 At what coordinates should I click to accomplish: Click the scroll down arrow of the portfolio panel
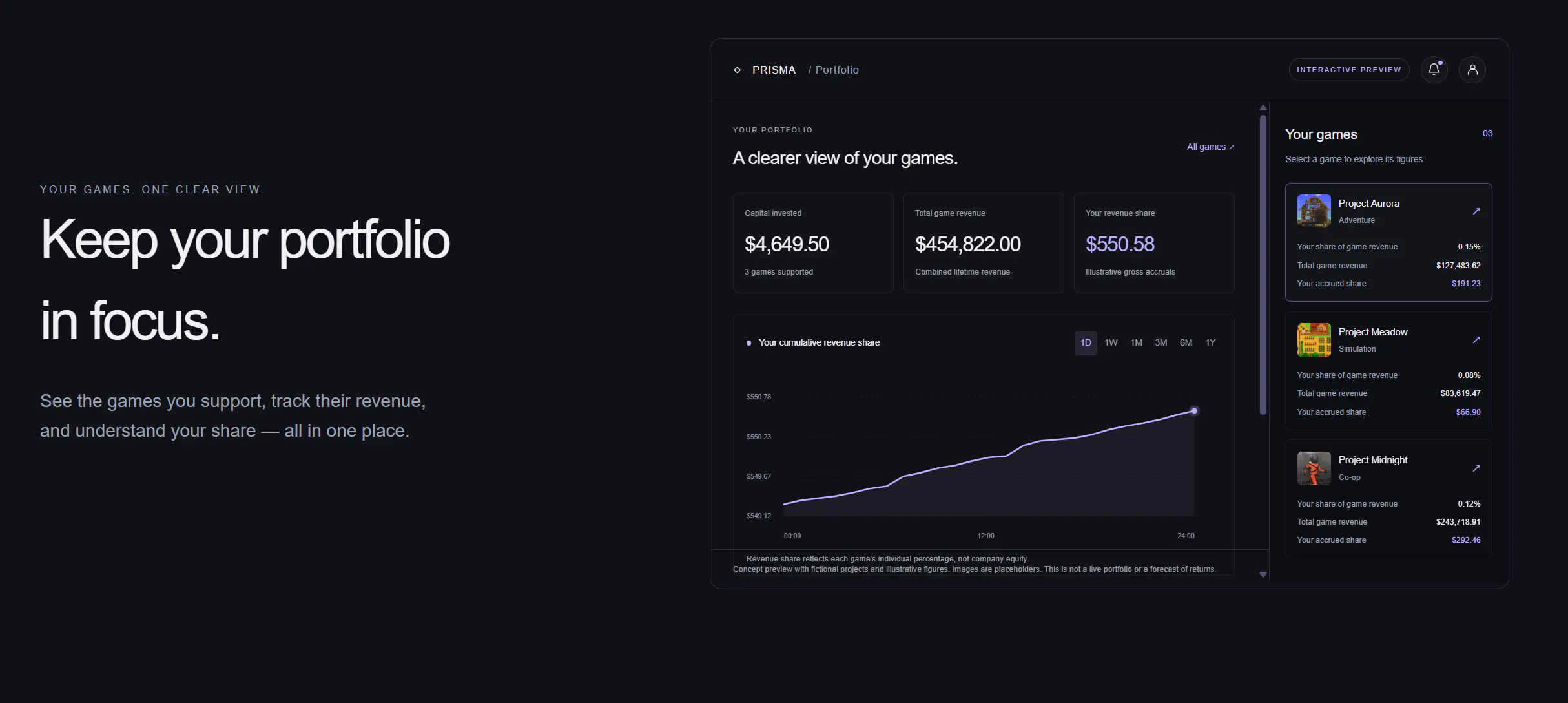(1263, 574)
